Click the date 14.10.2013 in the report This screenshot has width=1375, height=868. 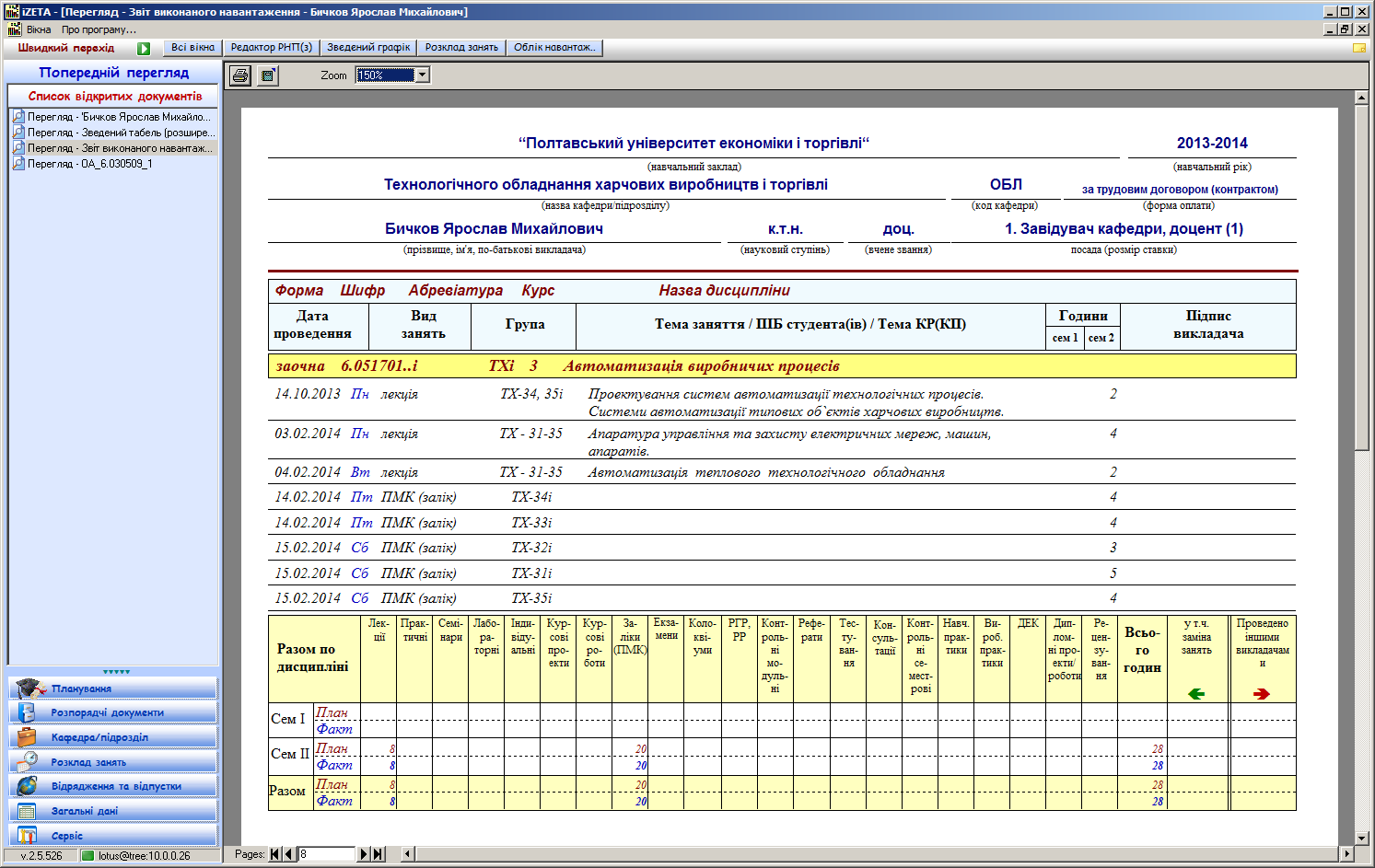point(308,394)
